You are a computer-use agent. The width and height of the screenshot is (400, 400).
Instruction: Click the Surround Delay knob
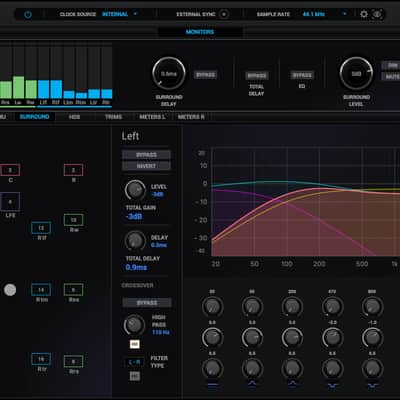pyautogui.click(x=169, y=73)
